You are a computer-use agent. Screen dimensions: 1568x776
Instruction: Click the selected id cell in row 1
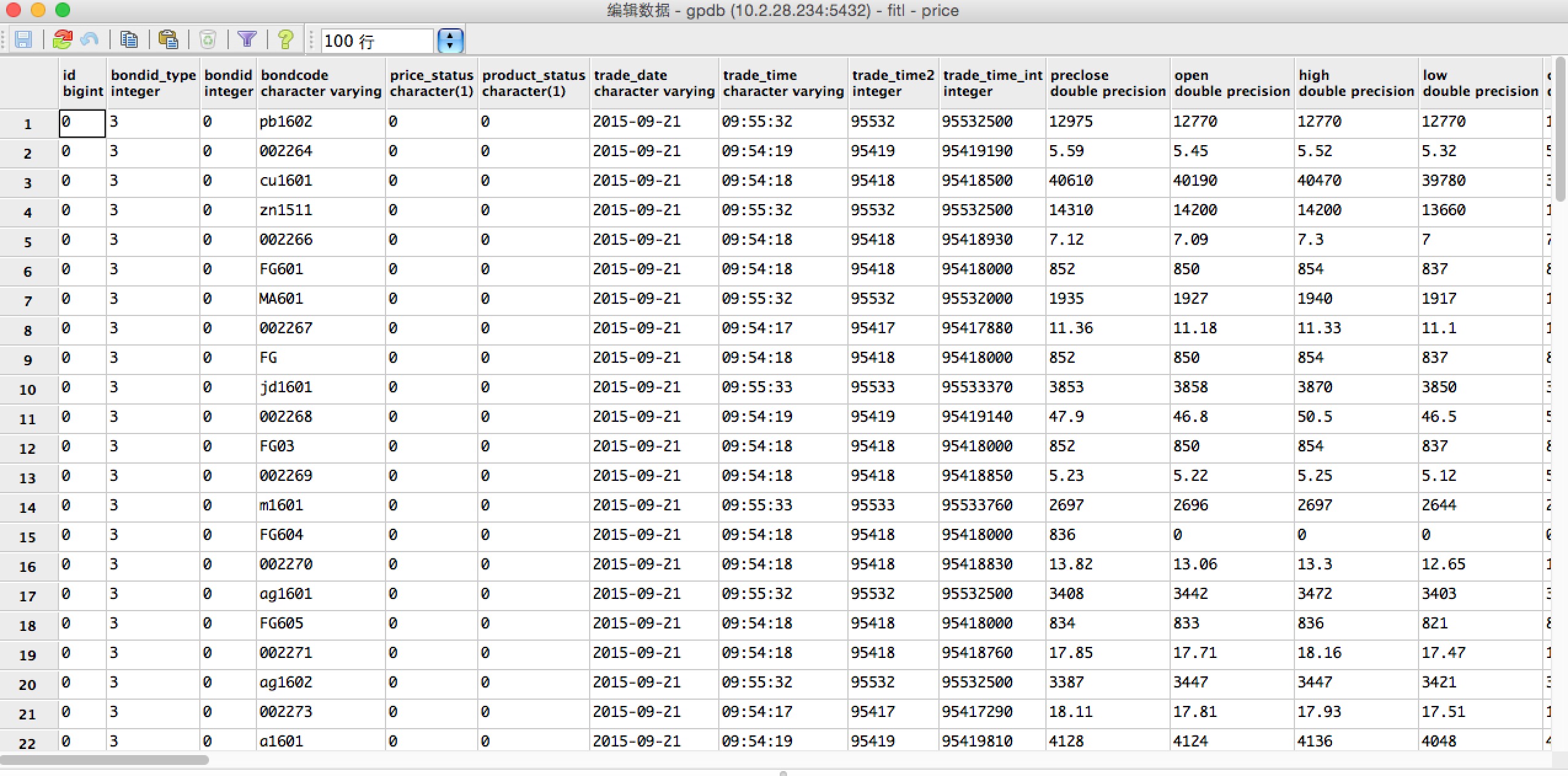pos(82,124)
